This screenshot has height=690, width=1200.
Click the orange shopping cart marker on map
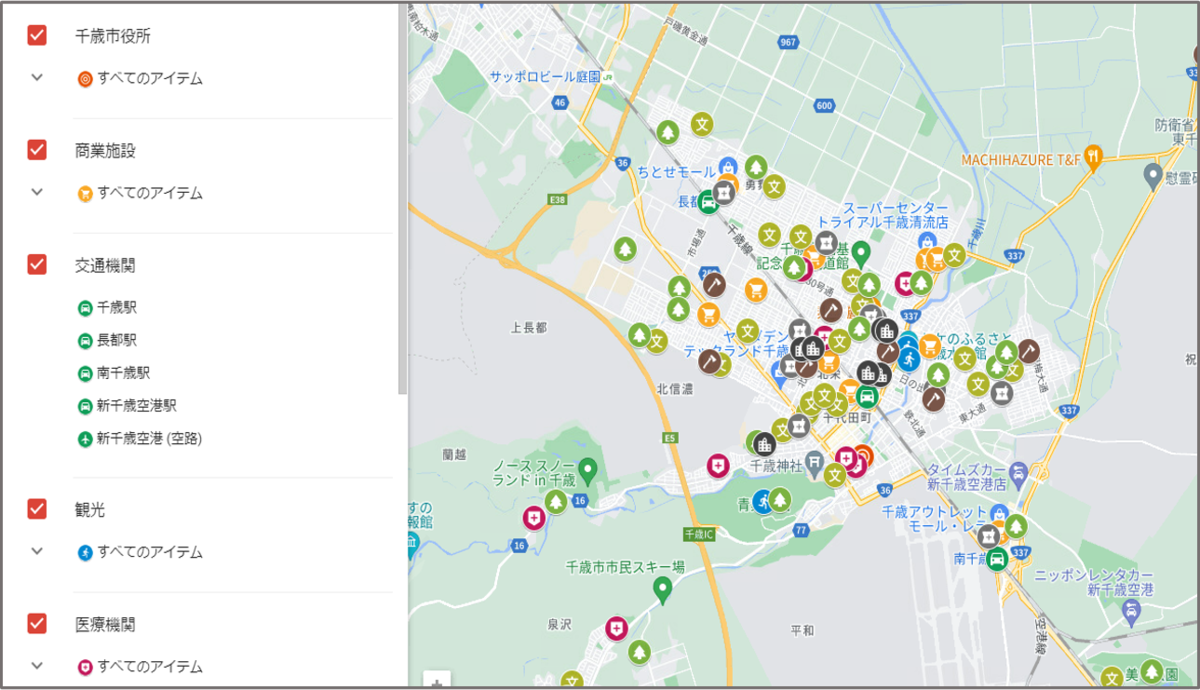tap(757, 291)
